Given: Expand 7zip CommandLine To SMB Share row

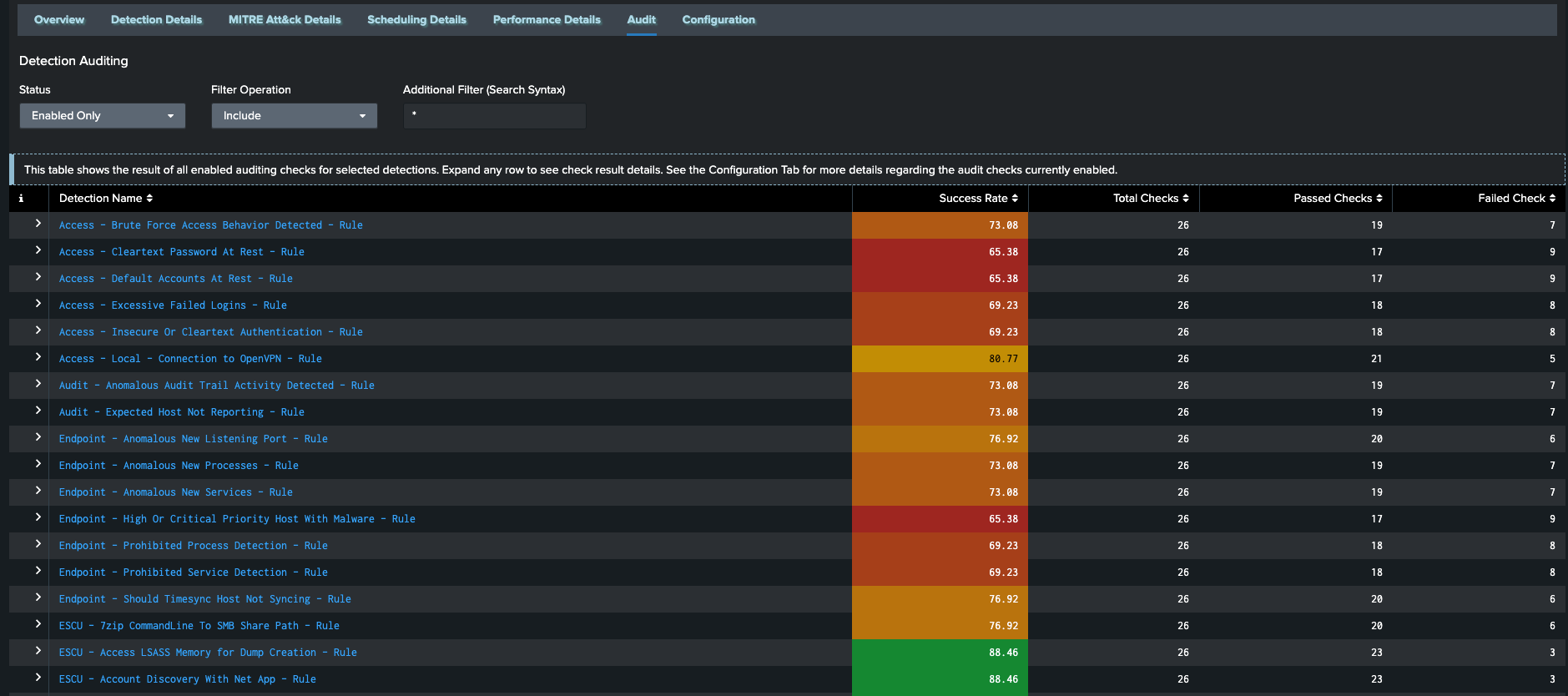Looking at the screenshot, I should click(38, 624).
